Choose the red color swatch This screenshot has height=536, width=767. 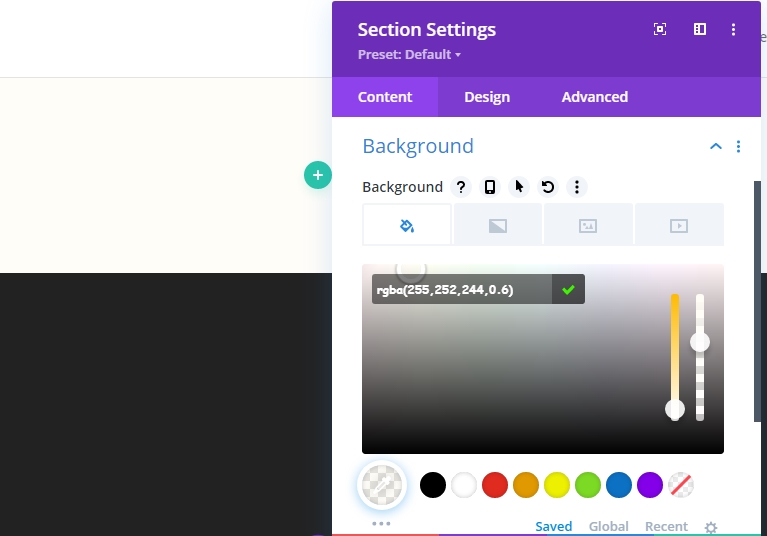(x=495, y=485)
